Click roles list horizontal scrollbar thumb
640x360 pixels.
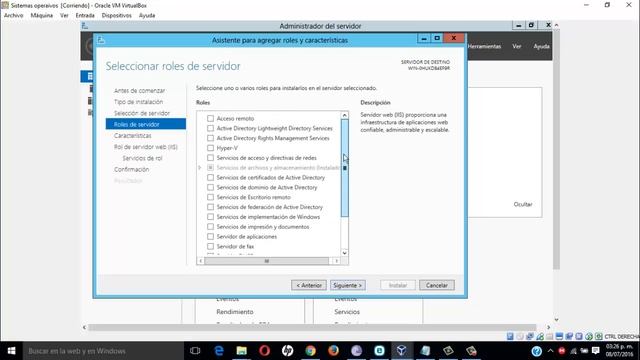click(x=267, y=261)
